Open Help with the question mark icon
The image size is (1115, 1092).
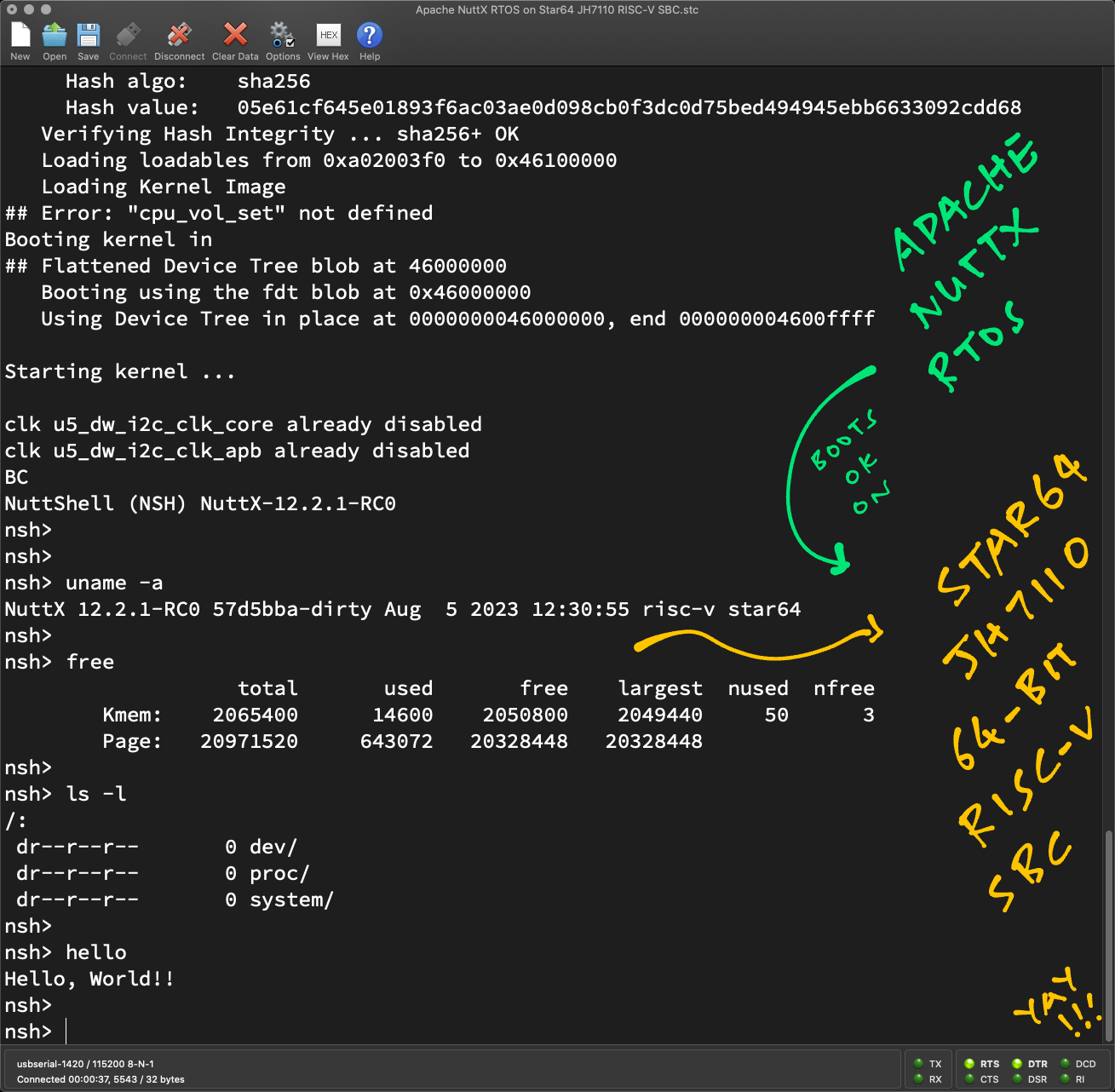point(369,35)
